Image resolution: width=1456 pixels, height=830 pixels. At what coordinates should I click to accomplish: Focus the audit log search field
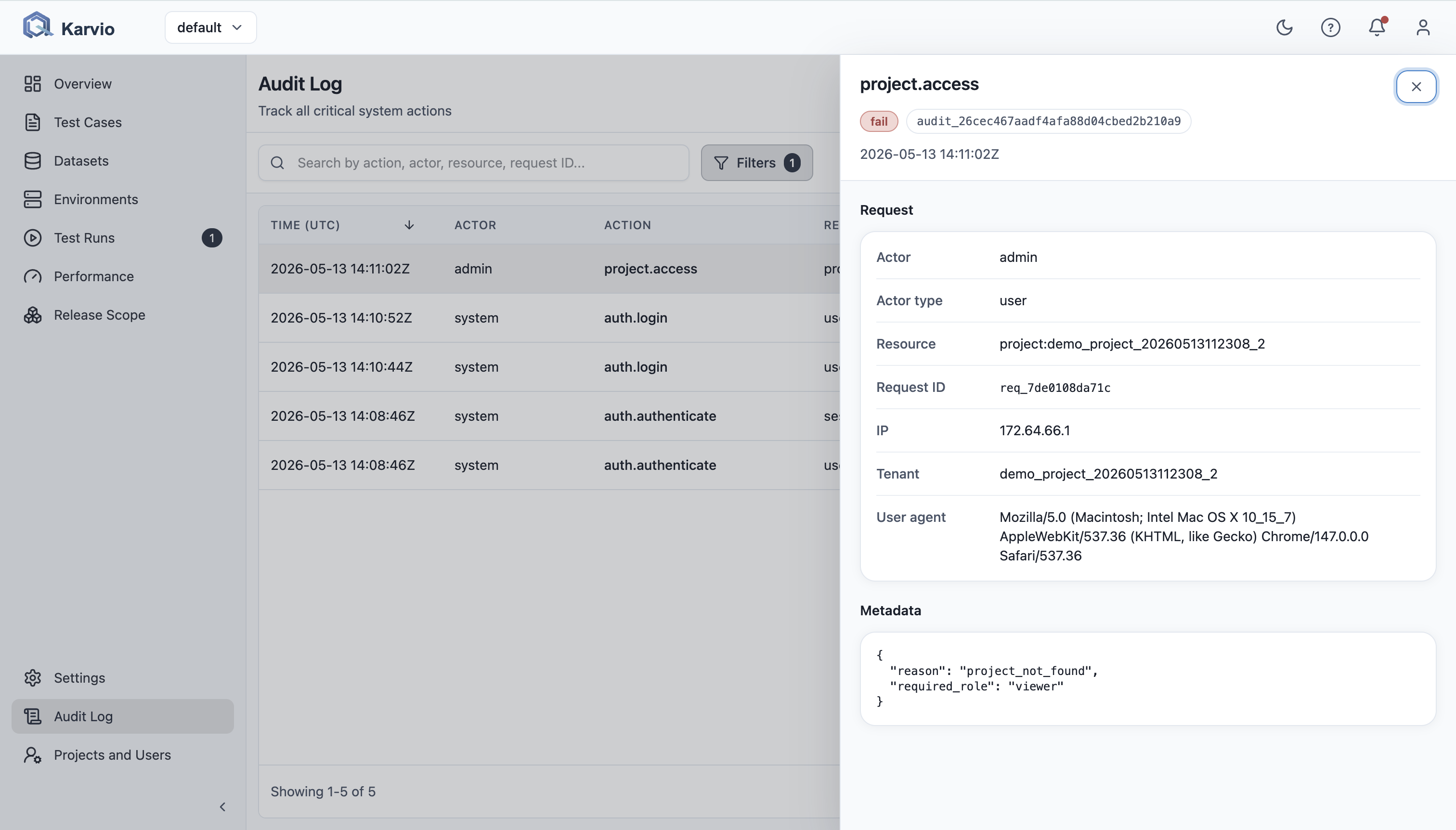(x=473, y=162)
